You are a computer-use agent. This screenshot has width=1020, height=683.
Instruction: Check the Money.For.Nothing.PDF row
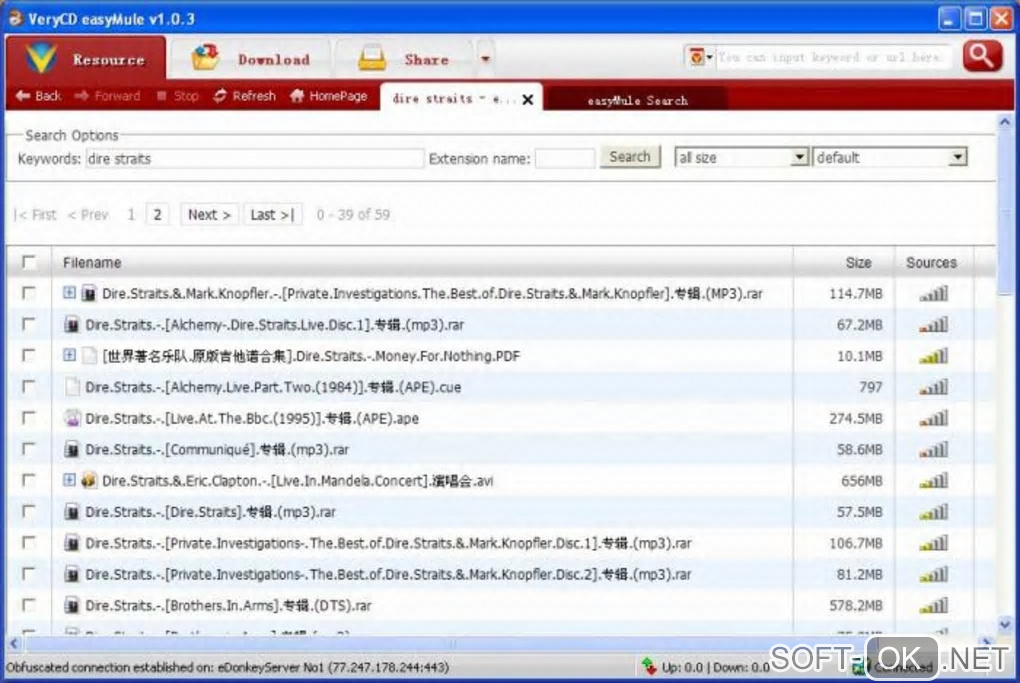point(29,355)
